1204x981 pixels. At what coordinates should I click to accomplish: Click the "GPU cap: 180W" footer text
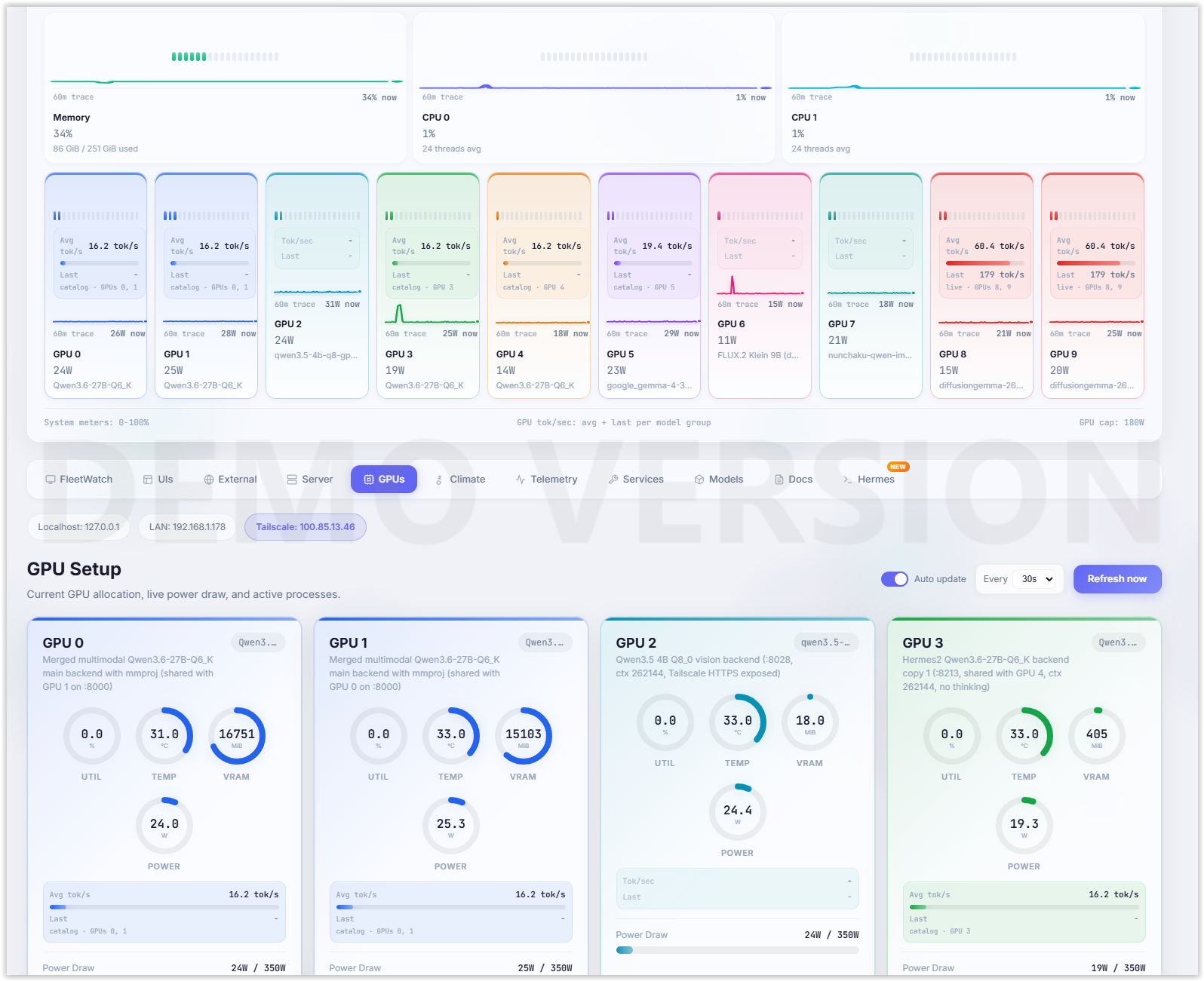1111,423
